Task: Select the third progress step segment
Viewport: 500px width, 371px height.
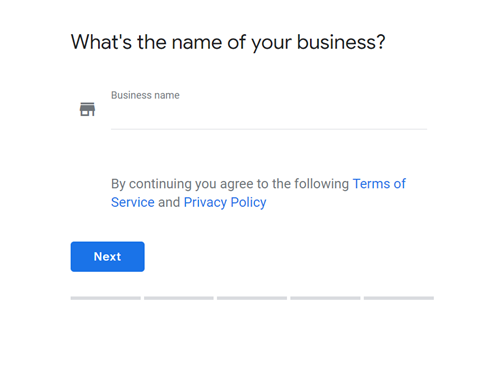Action: click(252, 298)
